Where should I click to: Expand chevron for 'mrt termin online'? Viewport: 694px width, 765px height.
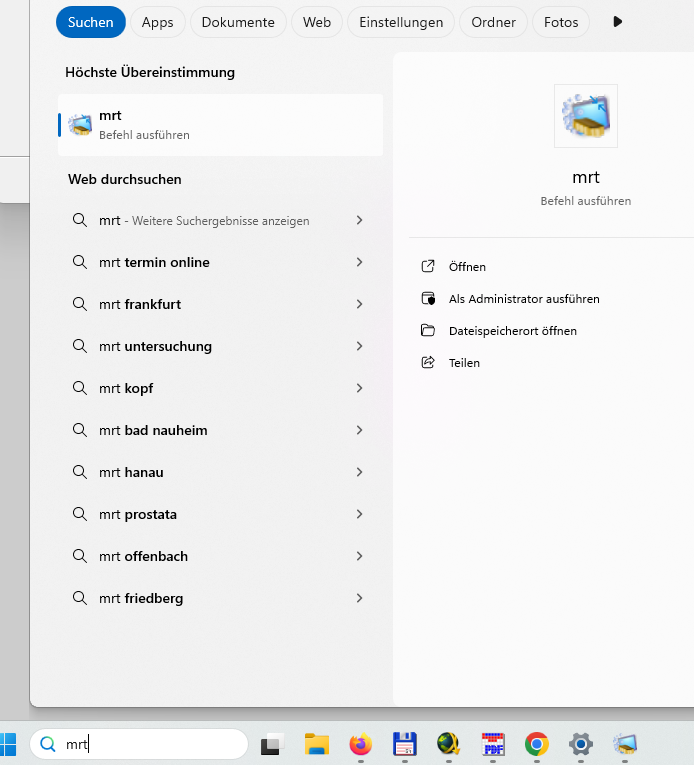pos(360,262)
